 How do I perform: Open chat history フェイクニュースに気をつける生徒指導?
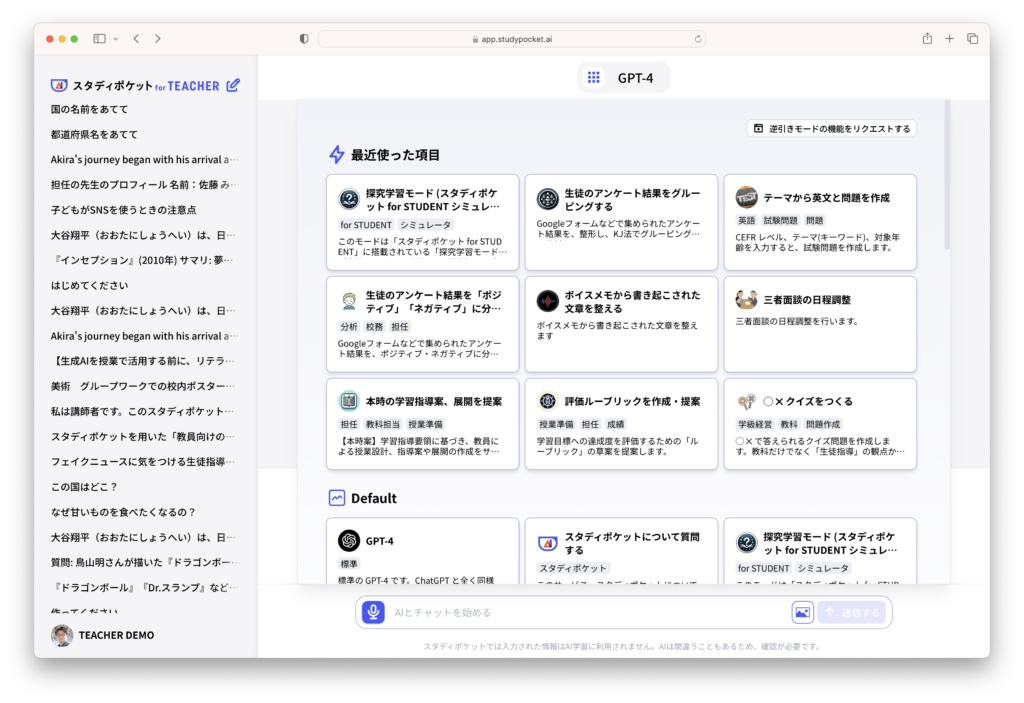coord(142,461)
